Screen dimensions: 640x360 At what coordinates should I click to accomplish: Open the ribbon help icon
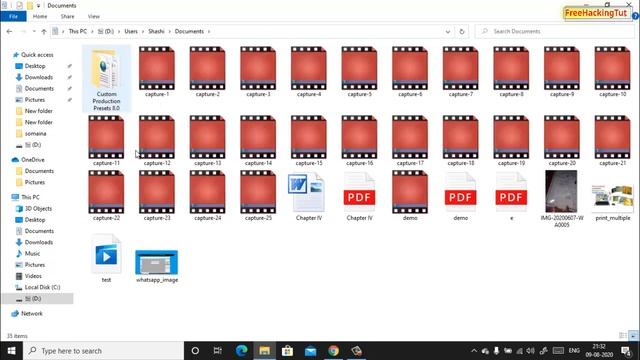636,16
